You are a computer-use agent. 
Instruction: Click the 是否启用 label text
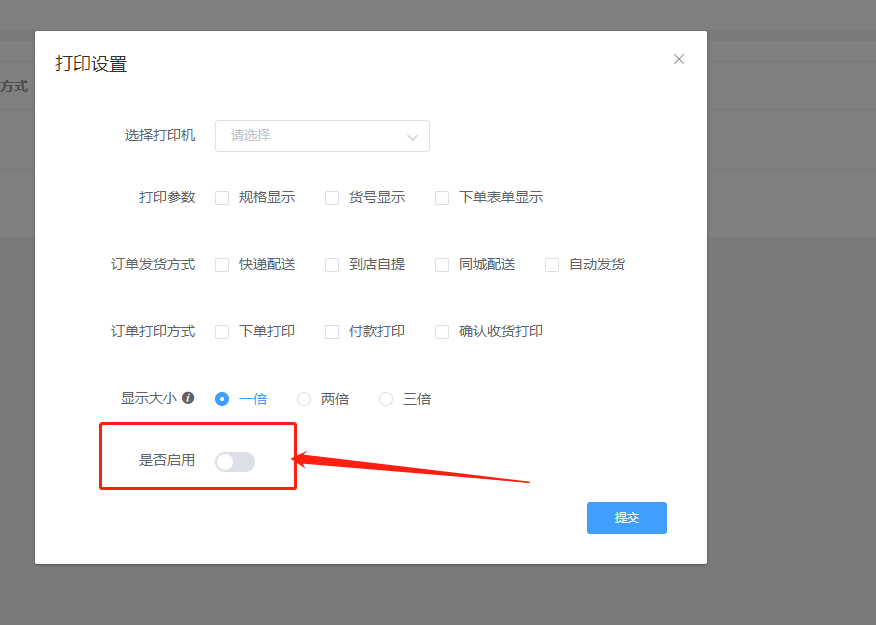pyautogui.click(x=167, y=460)
